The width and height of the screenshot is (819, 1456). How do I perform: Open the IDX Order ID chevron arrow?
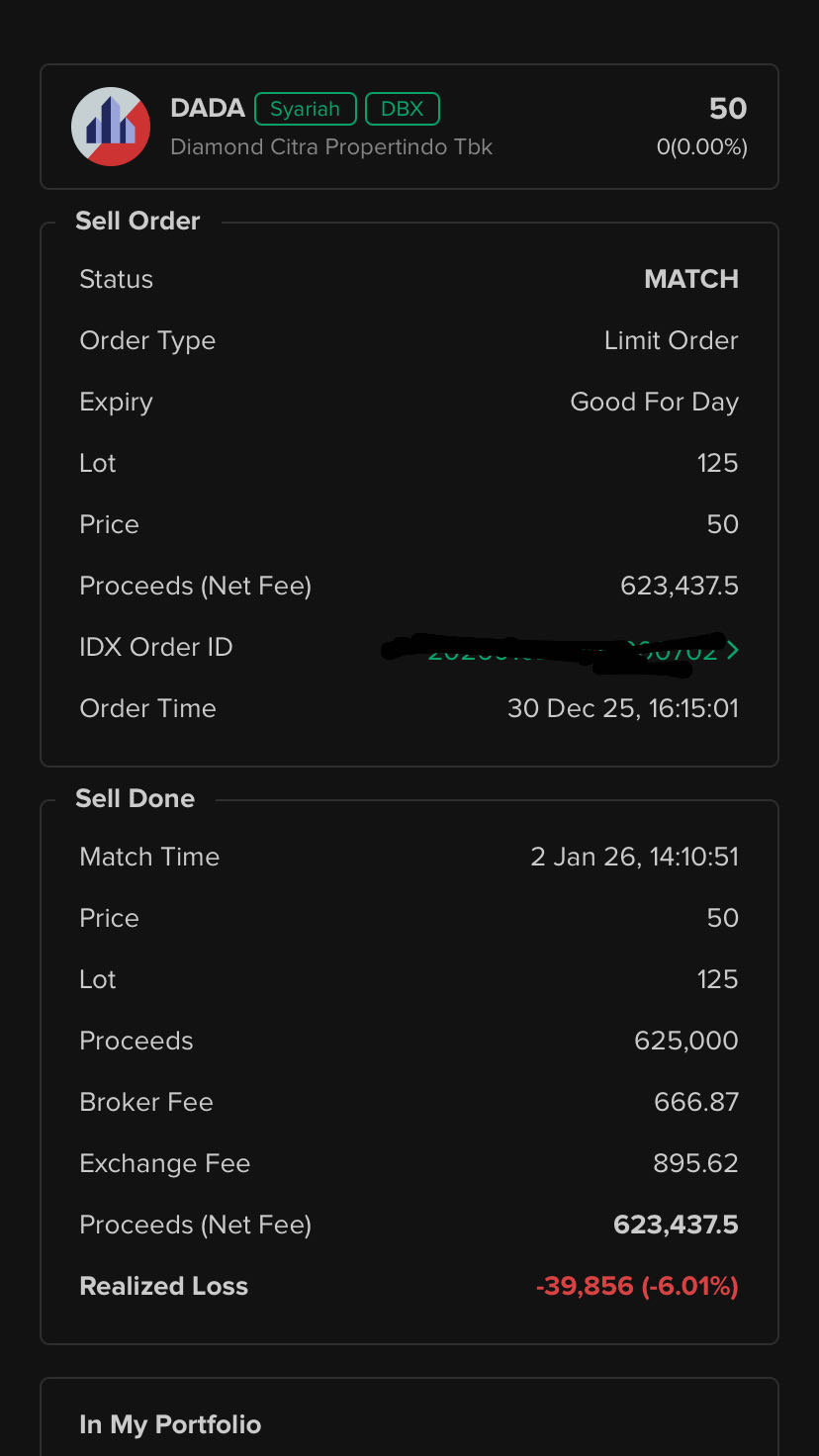pyautogui.click(x=732, y=650)
